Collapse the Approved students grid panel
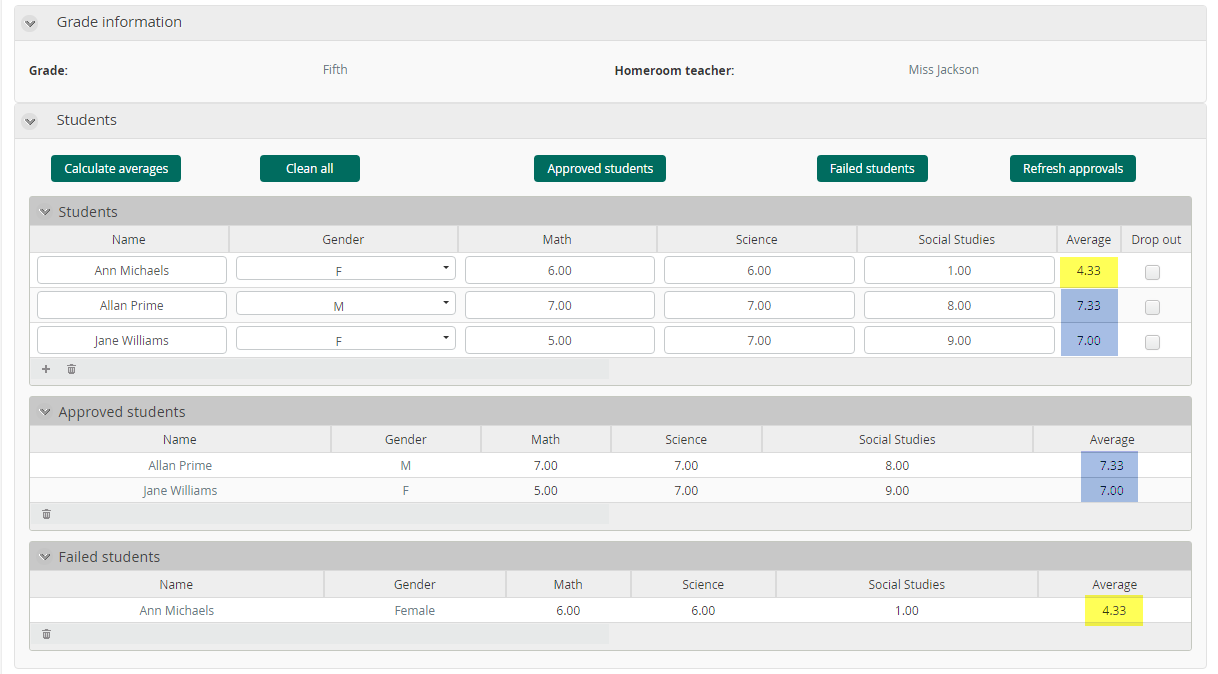 coord(44,412)
